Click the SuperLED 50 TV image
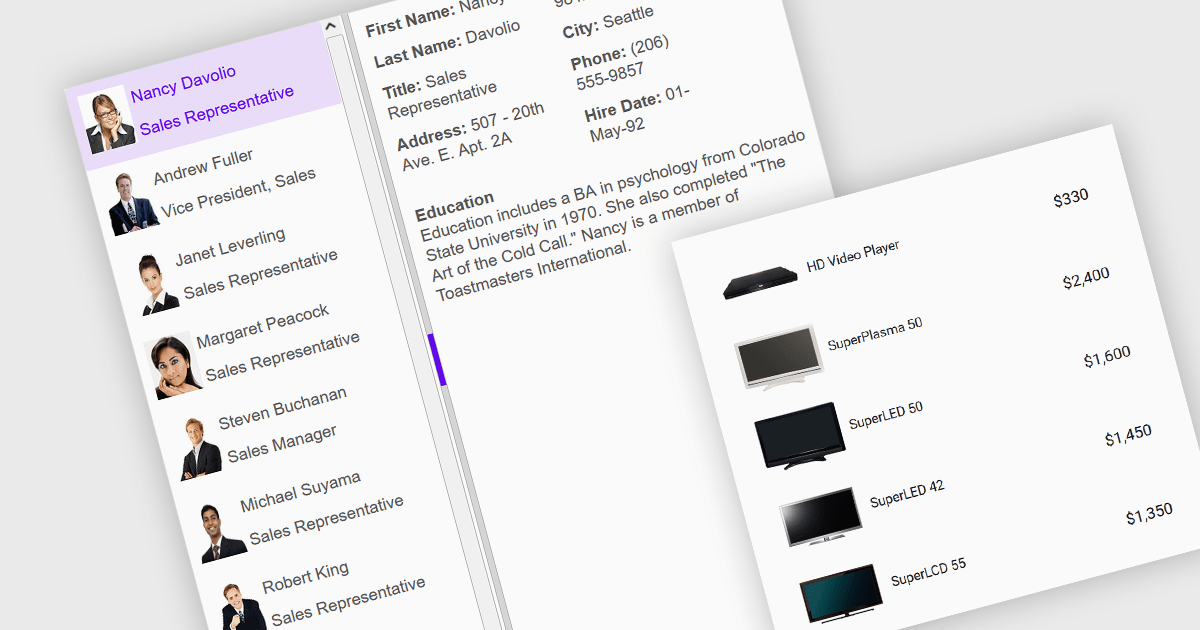 pos(799,435)
